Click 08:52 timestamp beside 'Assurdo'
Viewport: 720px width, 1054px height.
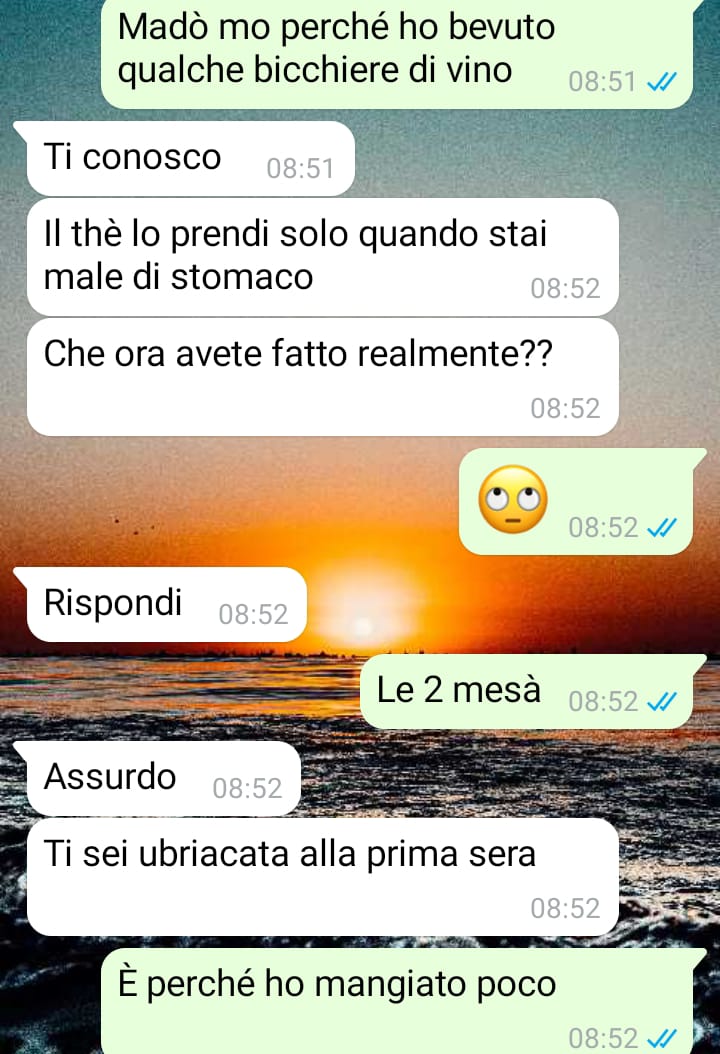point(247,788)
